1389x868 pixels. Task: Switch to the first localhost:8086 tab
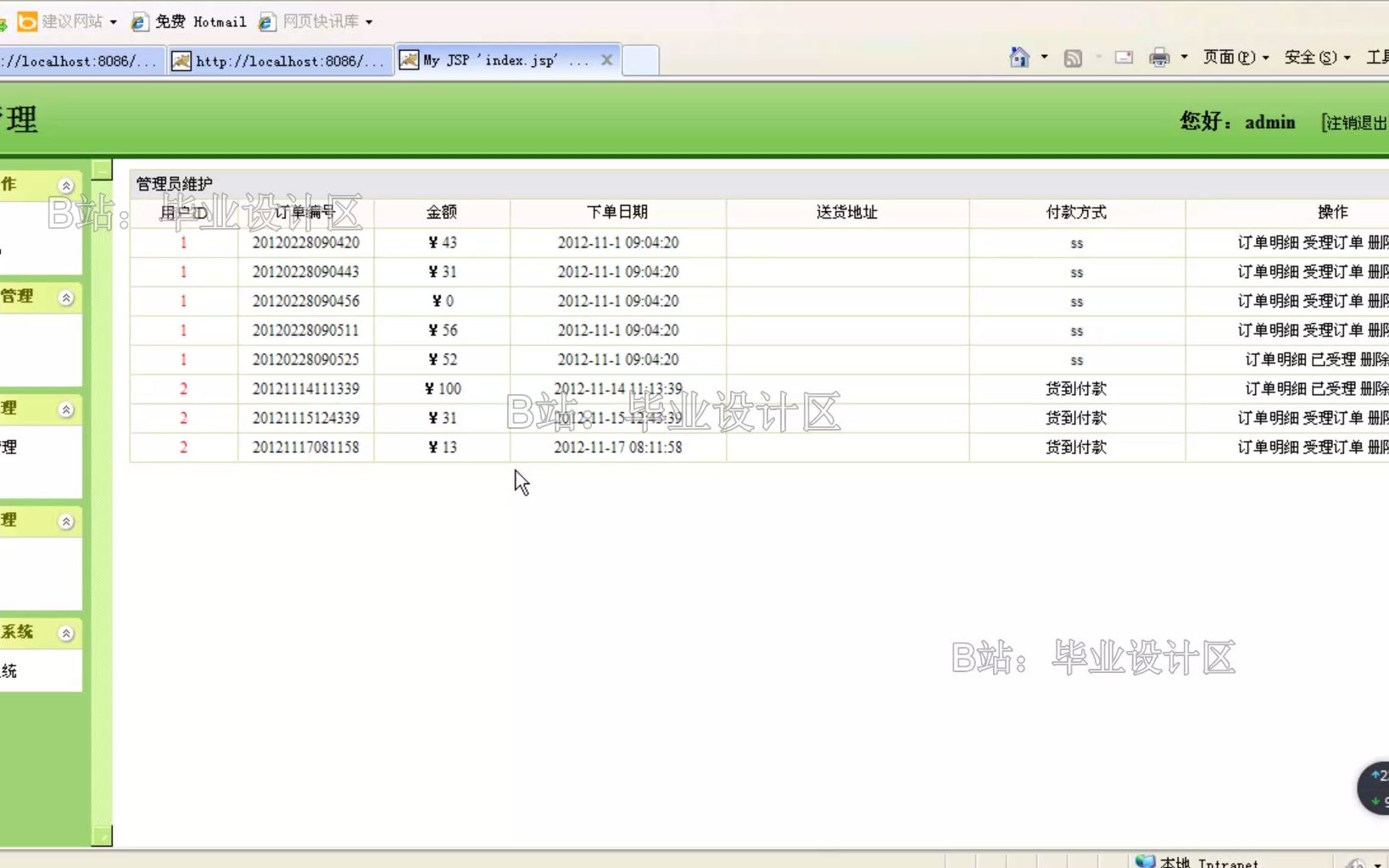[81, 60]
